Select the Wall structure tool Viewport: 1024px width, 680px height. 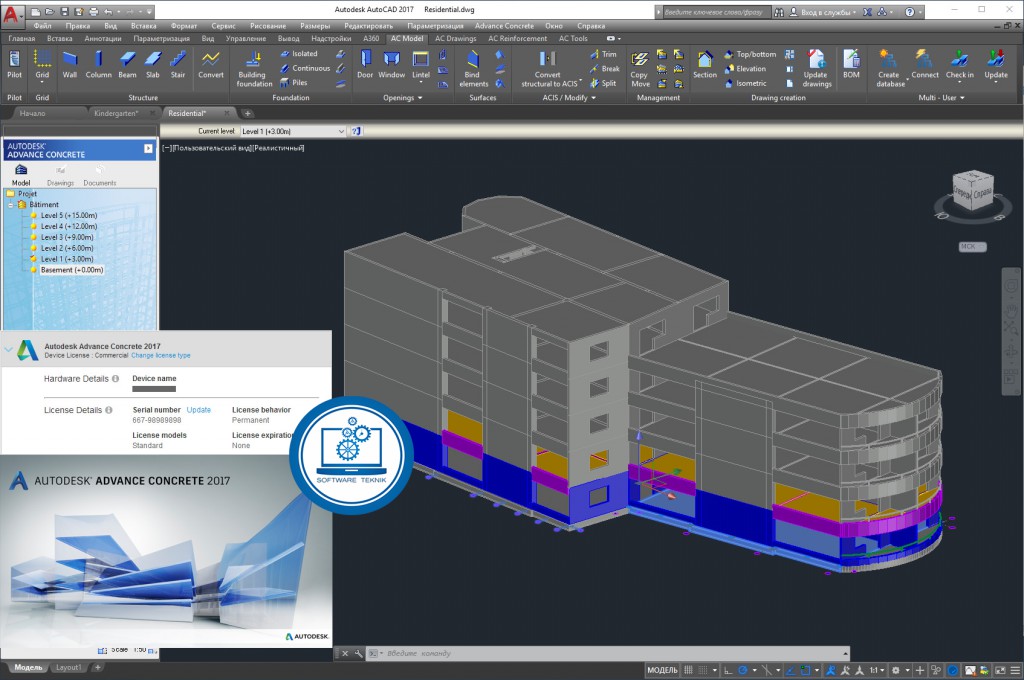click(69, 63)
